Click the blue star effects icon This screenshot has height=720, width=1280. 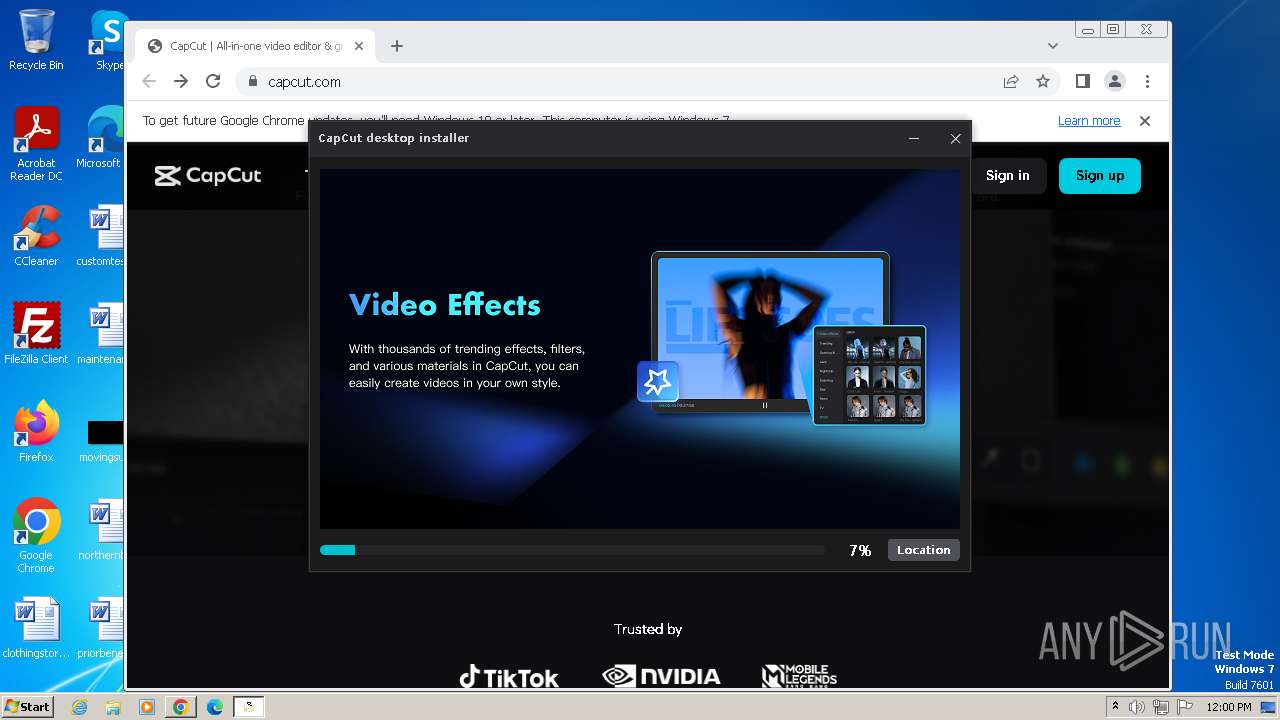click(x=658, y=381)
